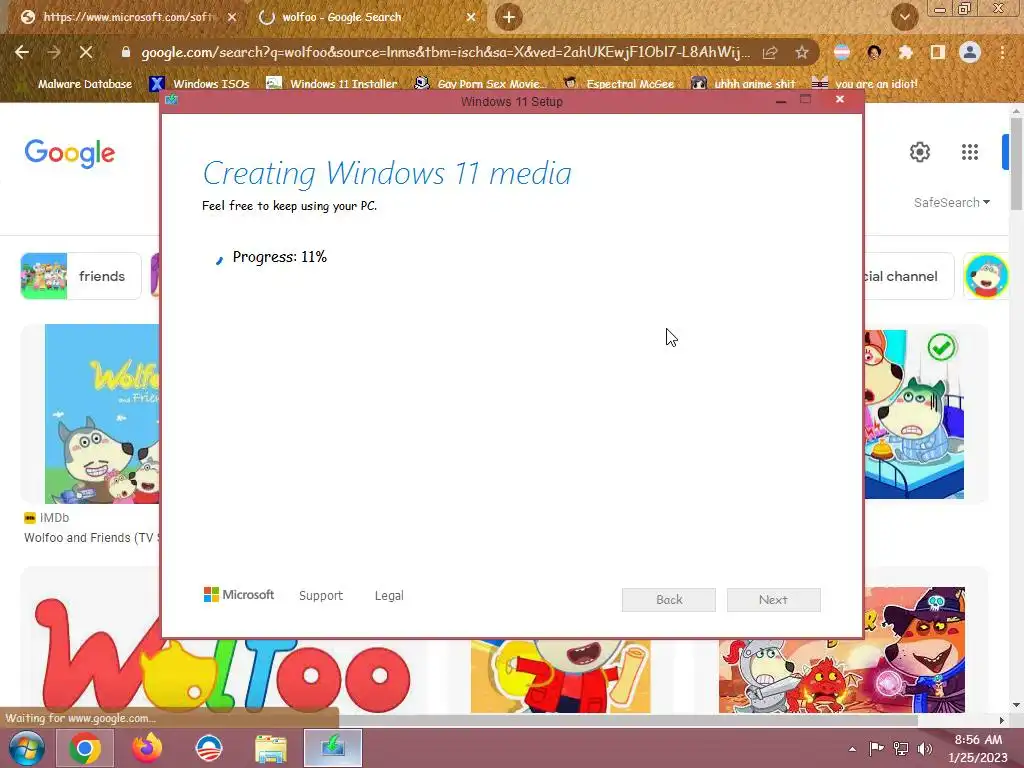Open Malware Database bookmark

click(x=84, y=84)
